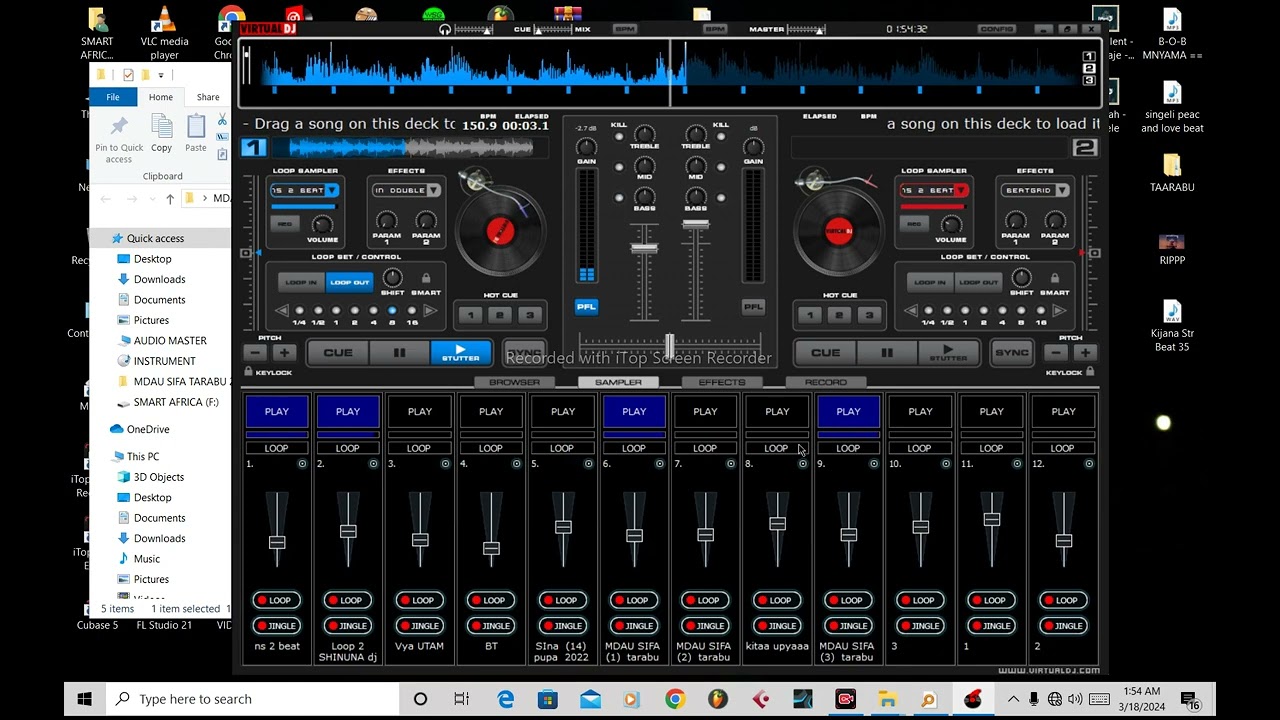The width and height of the screenshot is (1280, 720).
Task: Click Type here to search box
Action: click(252, 699)
